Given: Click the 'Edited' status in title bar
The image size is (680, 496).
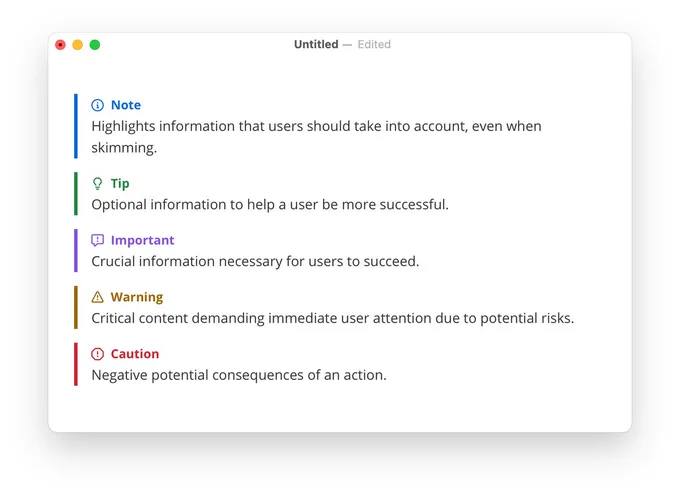Looking at the screenshot, I should [374, 44].
